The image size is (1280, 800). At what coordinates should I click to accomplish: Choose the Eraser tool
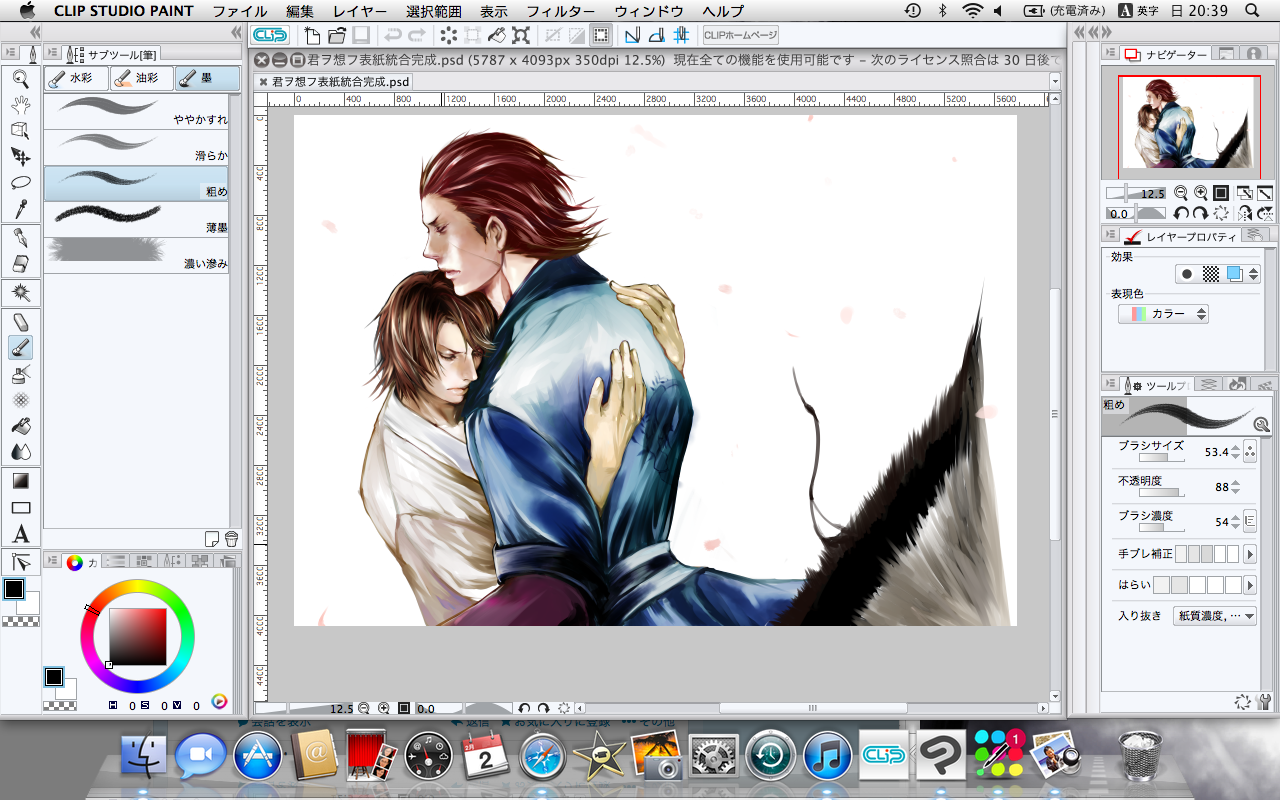pyautogui.click(x=20, y=264)
